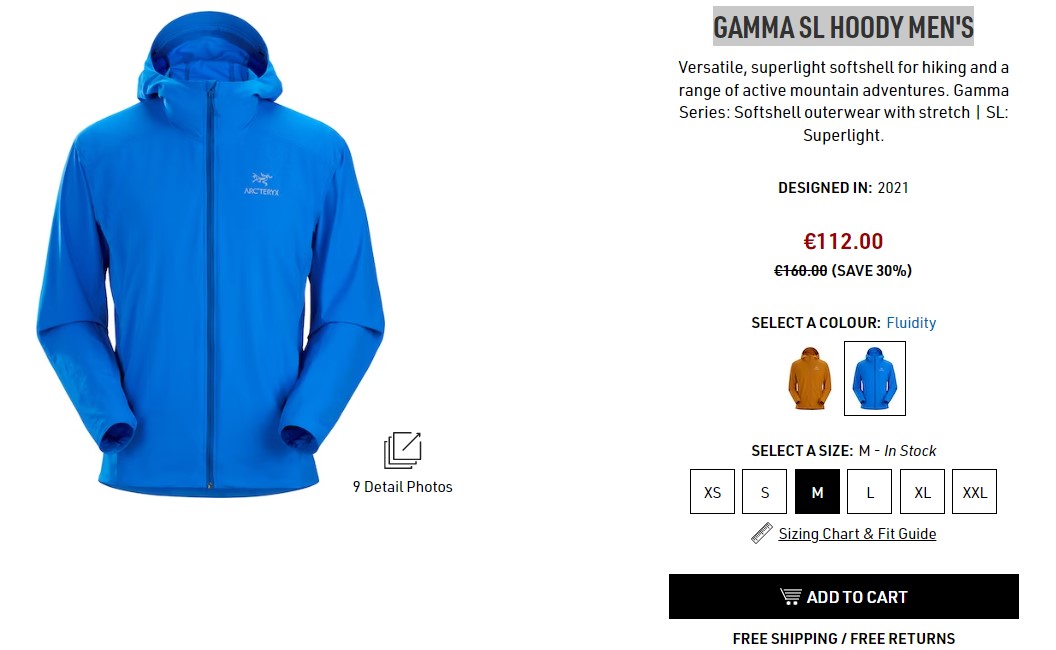Select the blue Fluidity colour swatch
This screenshot has width=1056, height=650.
point(875,378)
